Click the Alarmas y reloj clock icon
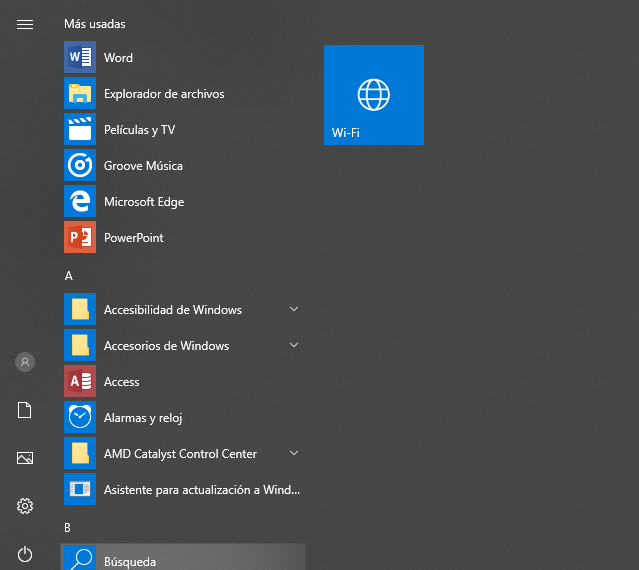639x570 pixels. [80, 417]
